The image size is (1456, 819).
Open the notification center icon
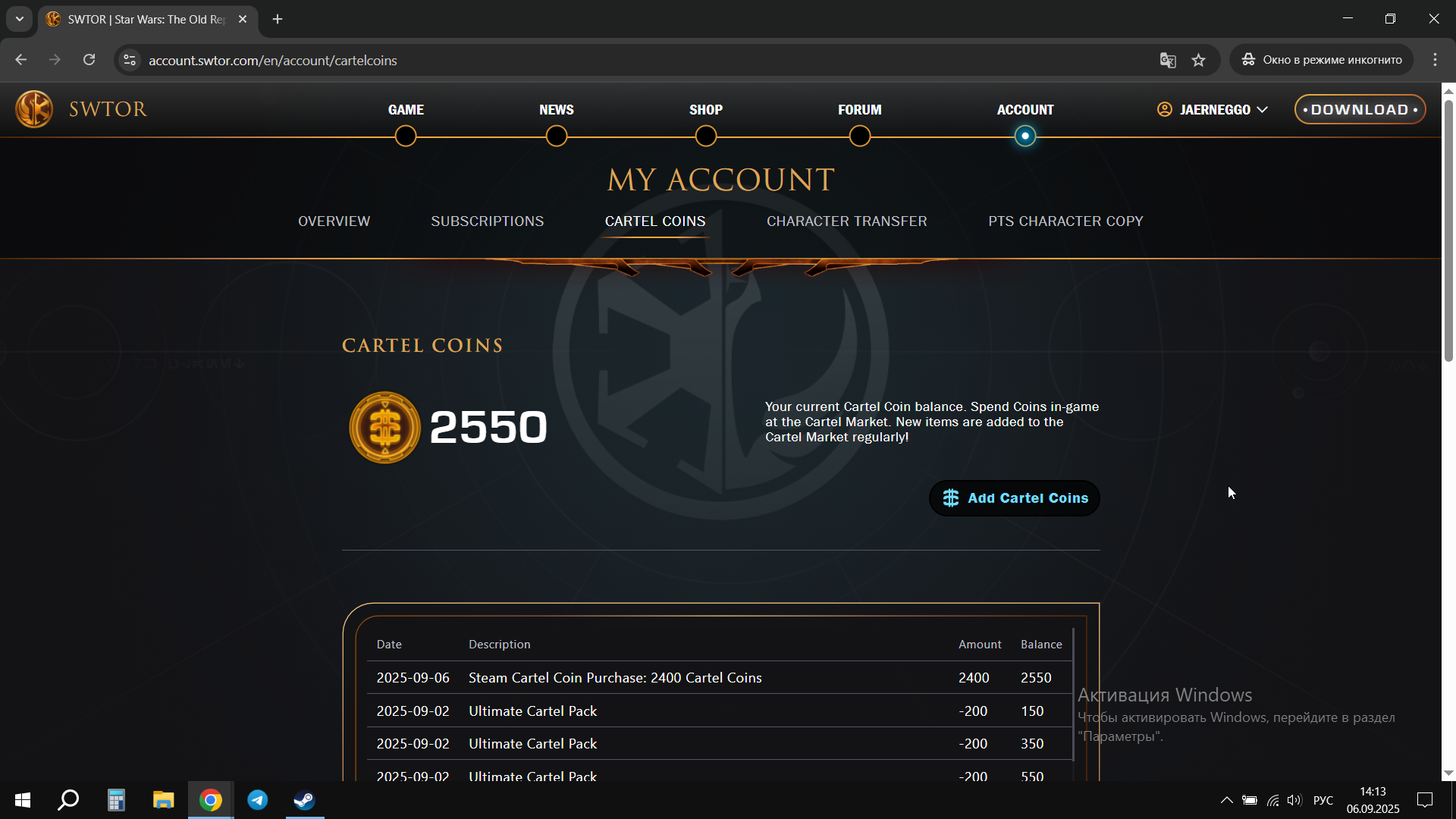[1425, 800]
